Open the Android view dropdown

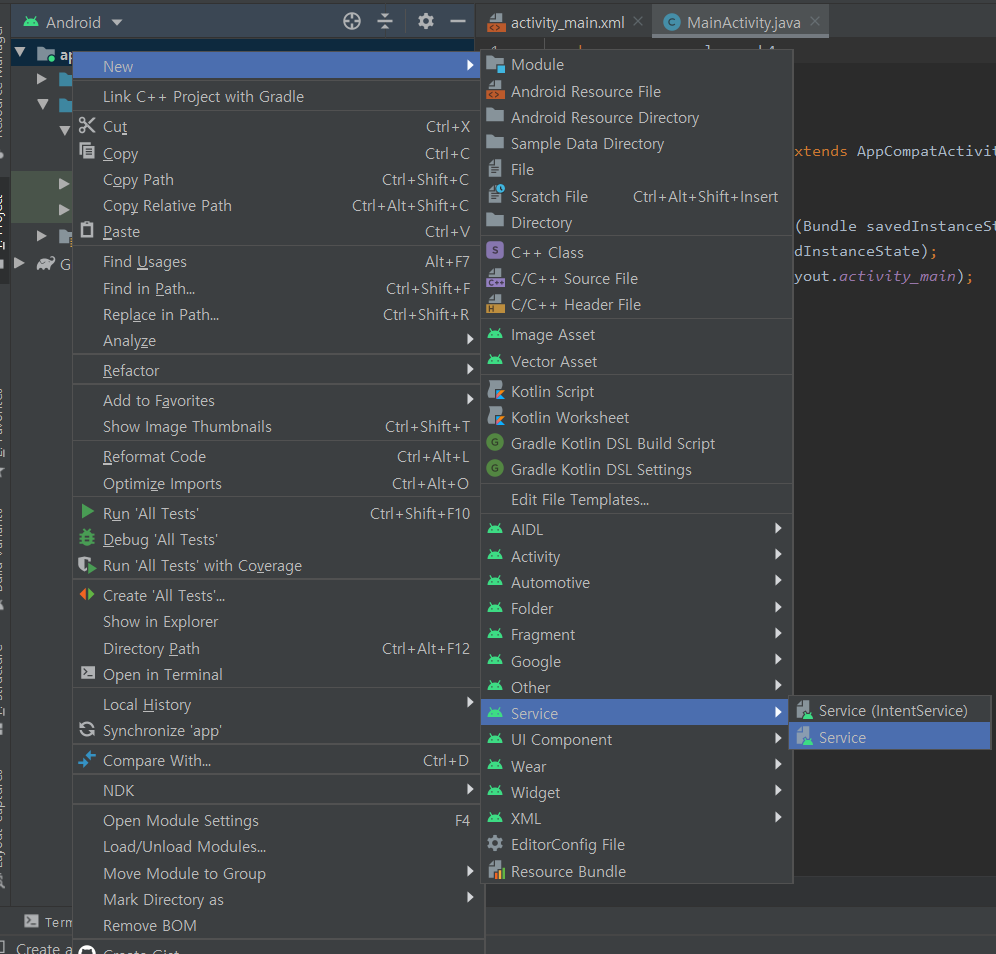point(116,22)
